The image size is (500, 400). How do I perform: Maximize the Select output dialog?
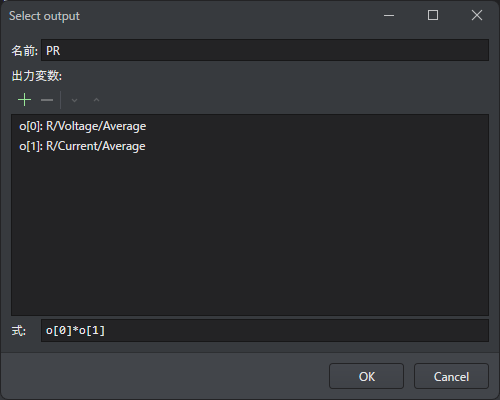pyautogui.click(x=433, y=15)
